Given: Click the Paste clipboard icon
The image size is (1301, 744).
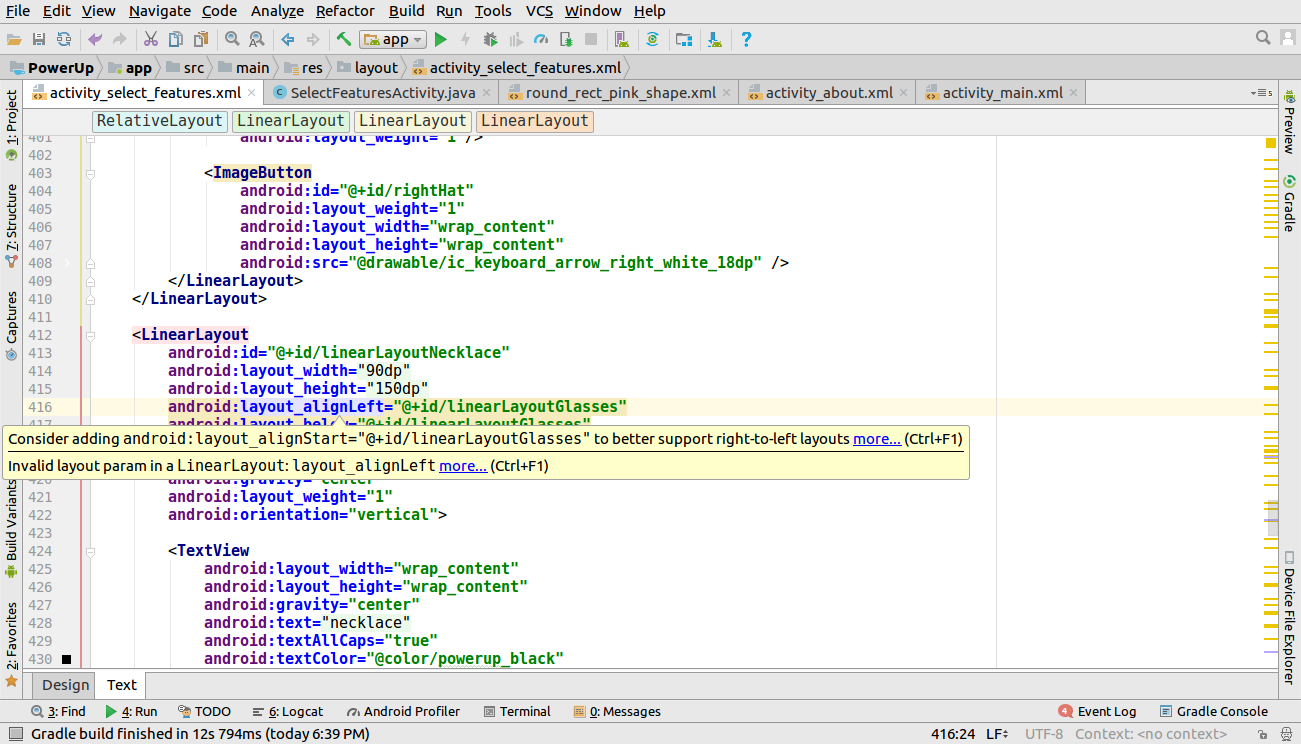Looking at the screenshot, I should 201,39.
